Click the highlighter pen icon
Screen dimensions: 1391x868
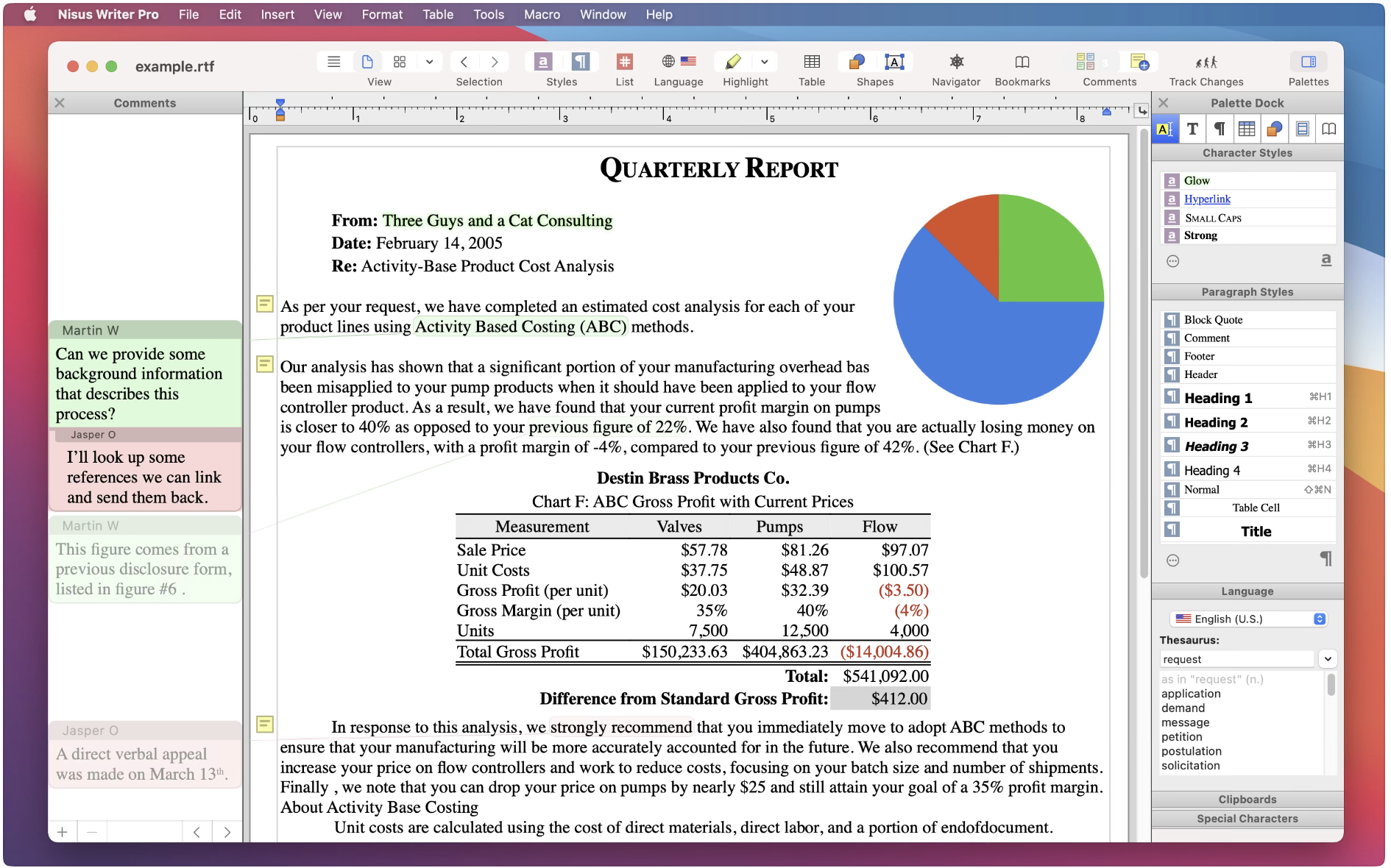point(733,63)
